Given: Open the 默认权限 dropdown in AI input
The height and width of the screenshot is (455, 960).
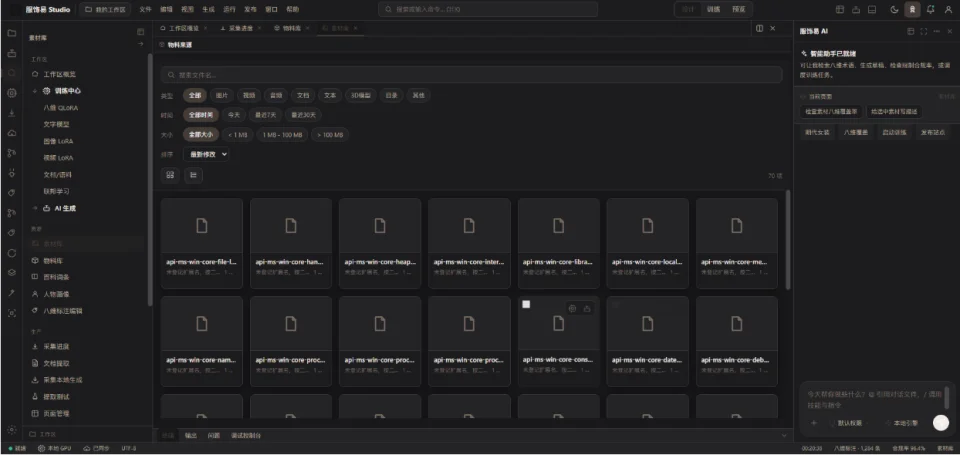Looking at the screenshot, I should click(848, 423).
